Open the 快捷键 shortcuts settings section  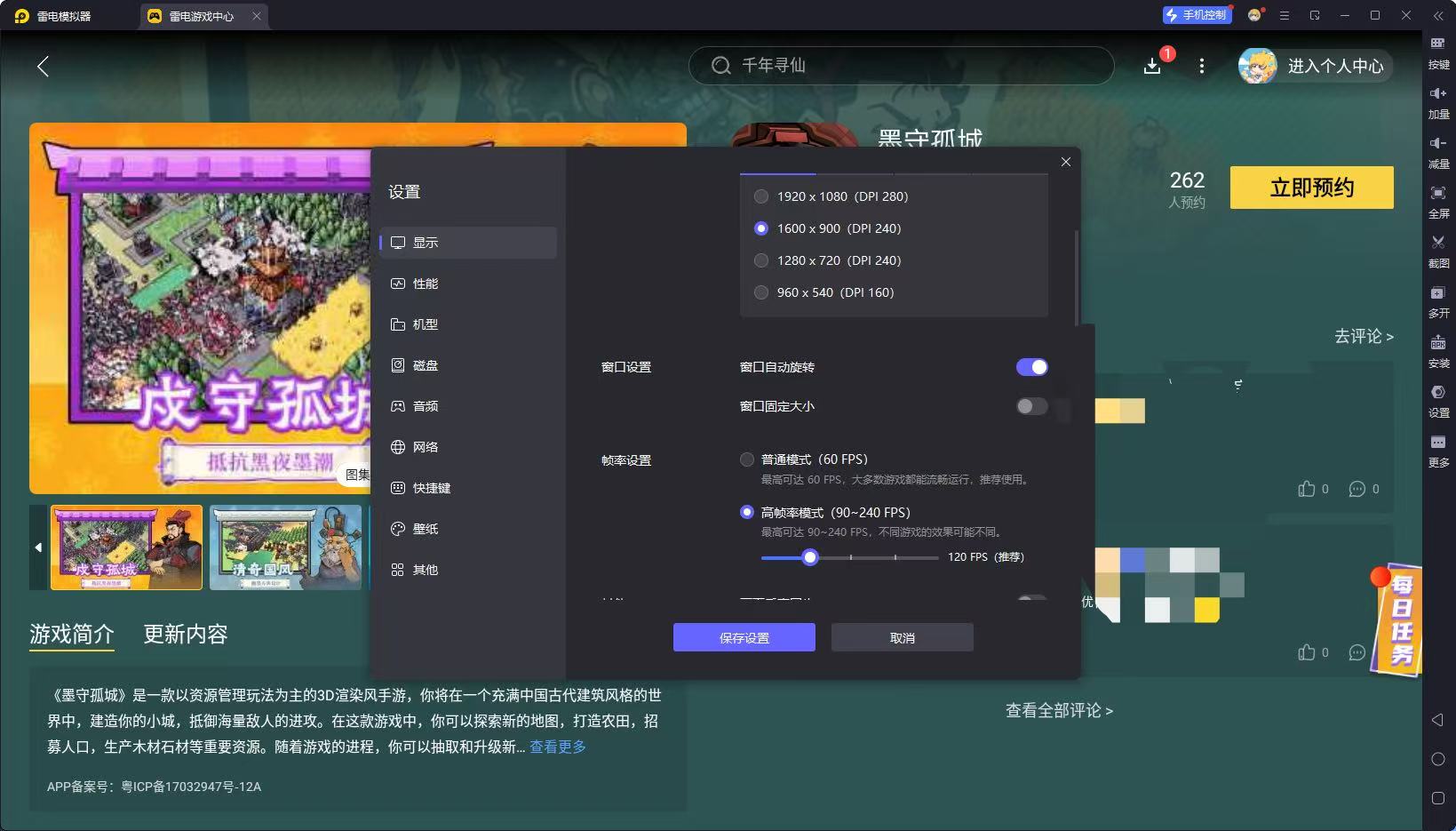(x=468, y=488)
